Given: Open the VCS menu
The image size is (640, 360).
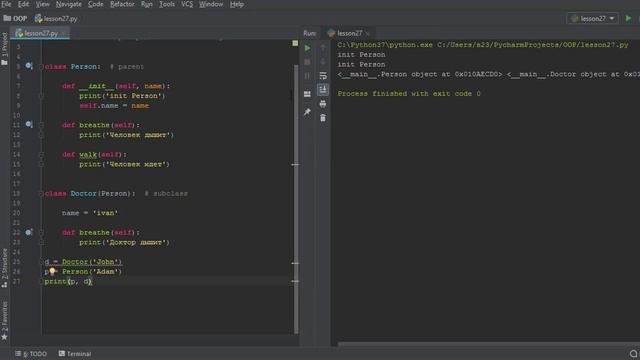Looking at the screenshot, I should click(187, 4).
